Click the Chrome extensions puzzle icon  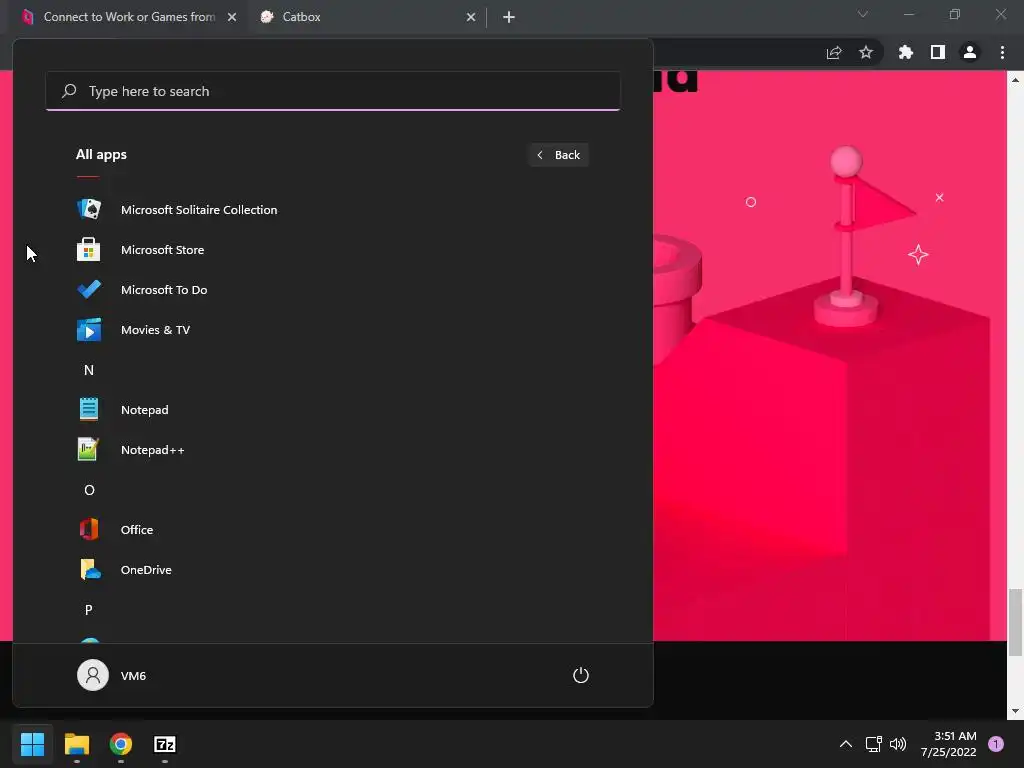coord(905,52)
